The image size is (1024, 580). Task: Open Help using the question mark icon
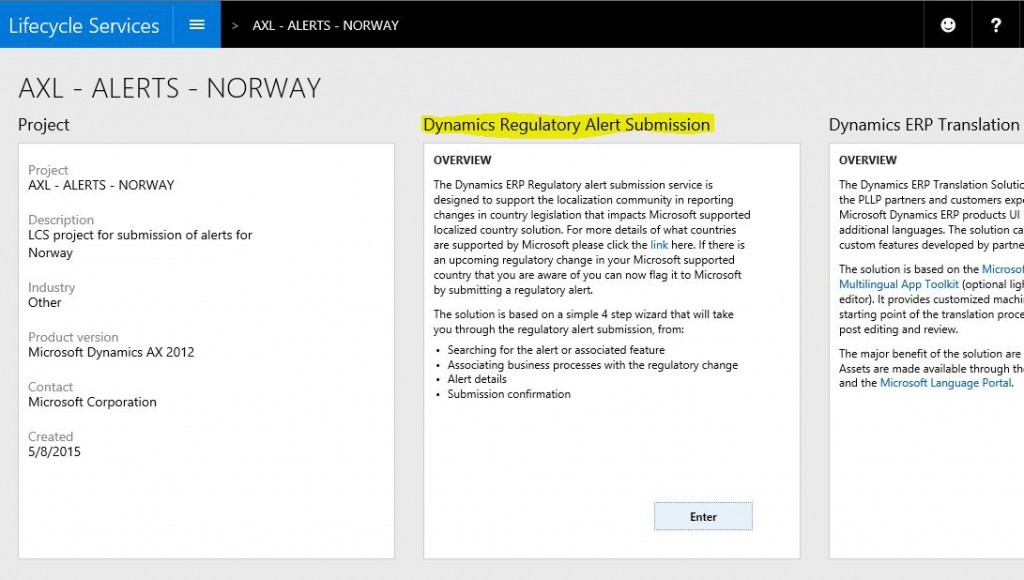coord(996,24)
